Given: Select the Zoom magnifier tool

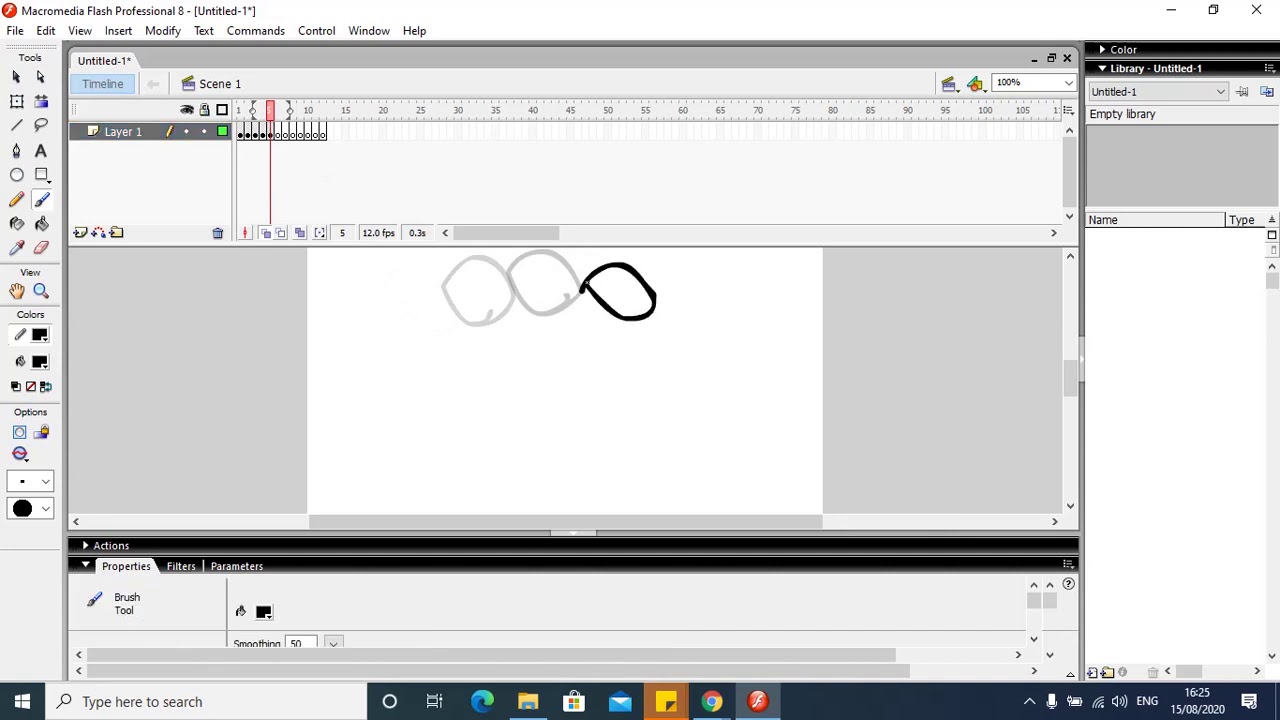Looking at the screenshot, I should (41, 291).
